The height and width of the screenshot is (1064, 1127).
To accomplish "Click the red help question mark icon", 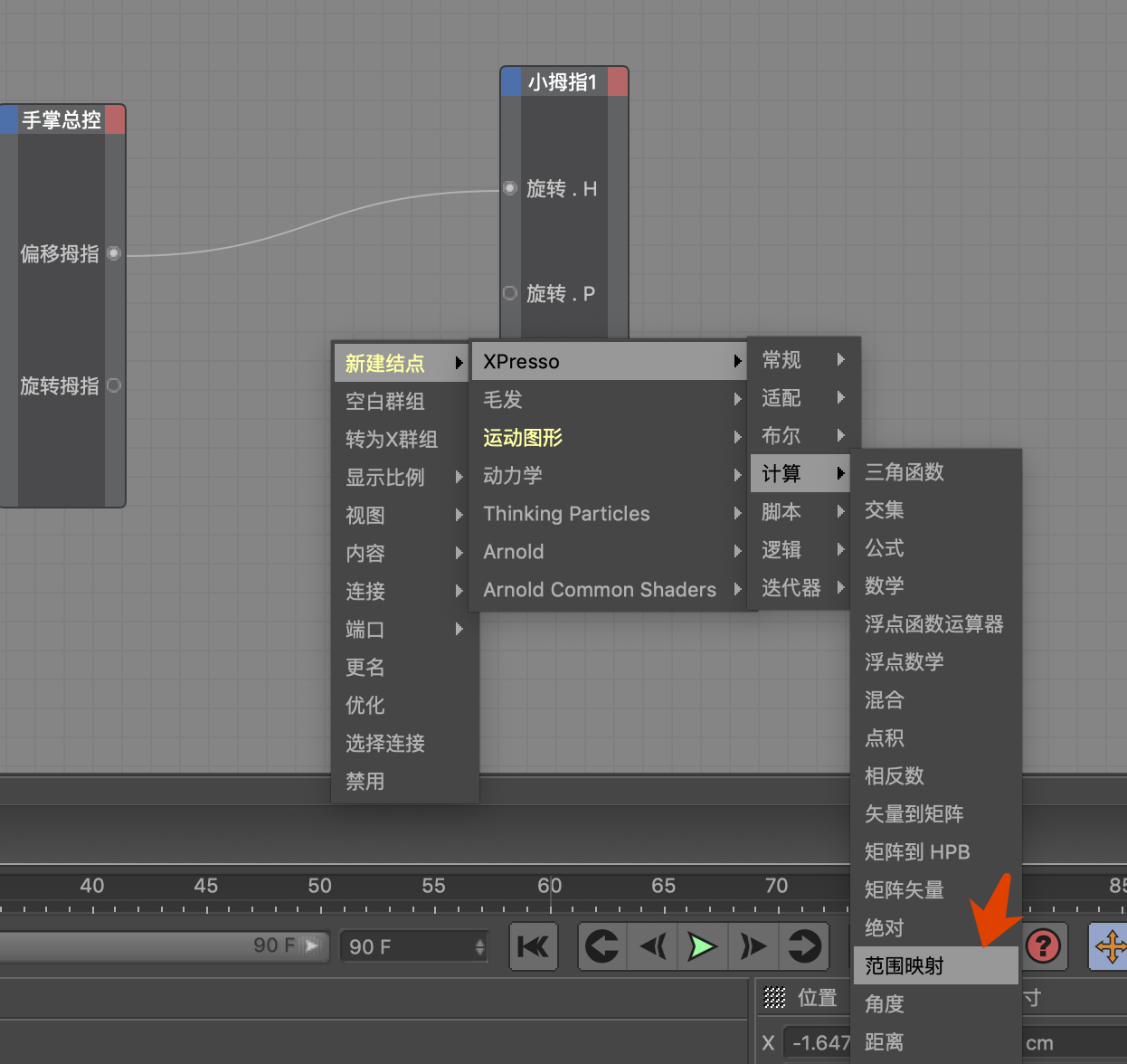I will click(1044, 946).
